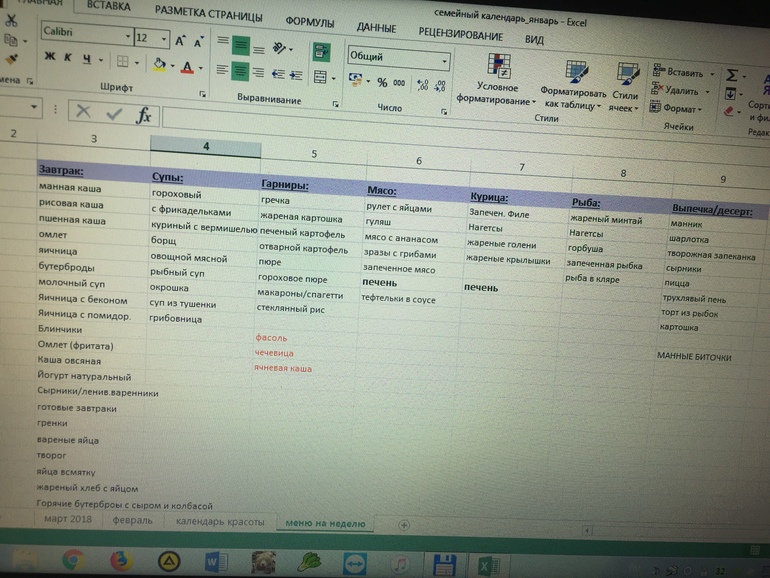This screenshot has height=578, width=770.
Task: Click Format as Table (Форматировать как таблицу)
Action: coord(573,86)
